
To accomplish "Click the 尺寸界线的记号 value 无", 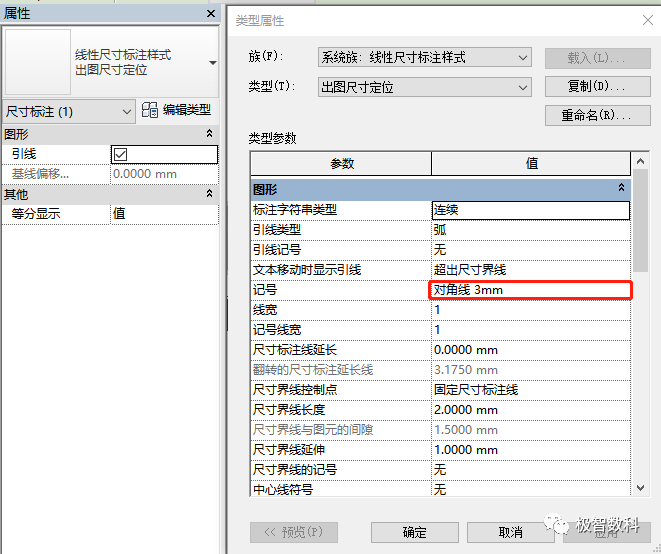I will click(531, 470).
